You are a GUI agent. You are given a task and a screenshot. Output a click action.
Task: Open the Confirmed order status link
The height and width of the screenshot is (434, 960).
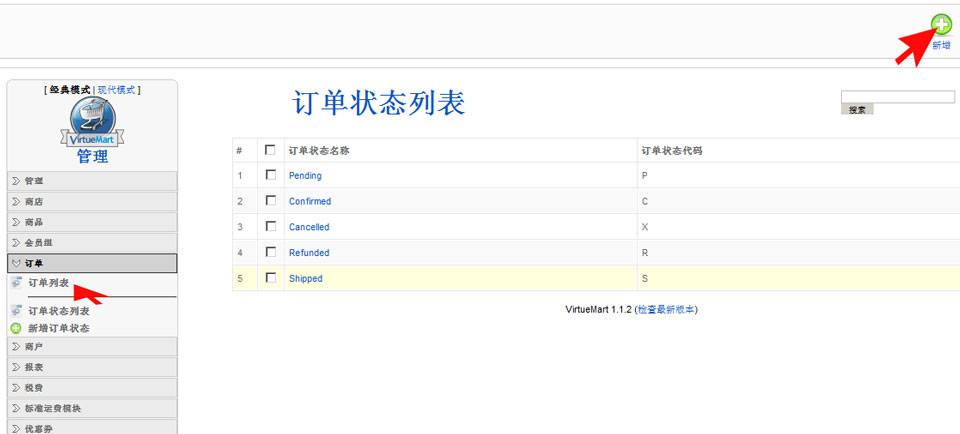click(310, 201)
